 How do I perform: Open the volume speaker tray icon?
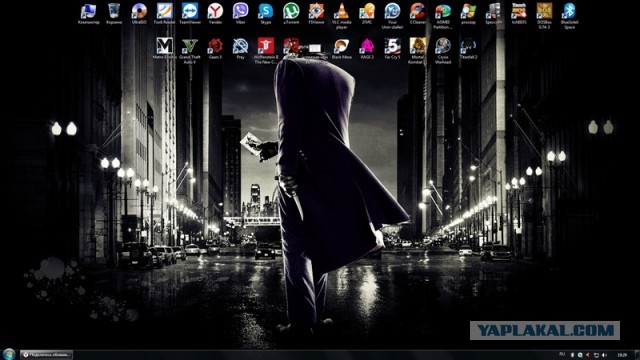click(x=604, y=355)
